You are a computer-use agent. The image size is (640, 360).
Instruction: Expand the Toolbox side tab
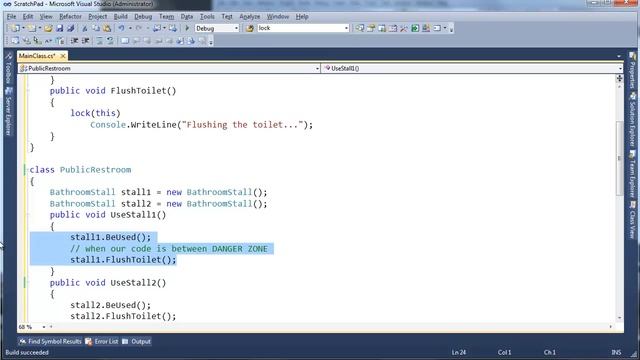[9, 69]
